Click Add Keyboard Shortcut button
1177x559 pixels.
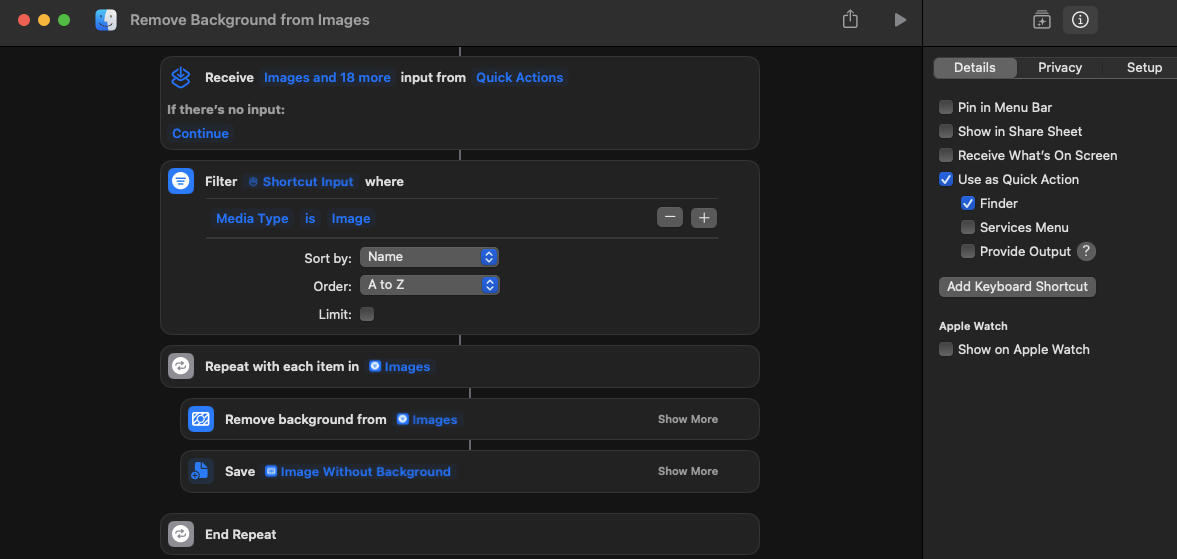point(1017,286)
